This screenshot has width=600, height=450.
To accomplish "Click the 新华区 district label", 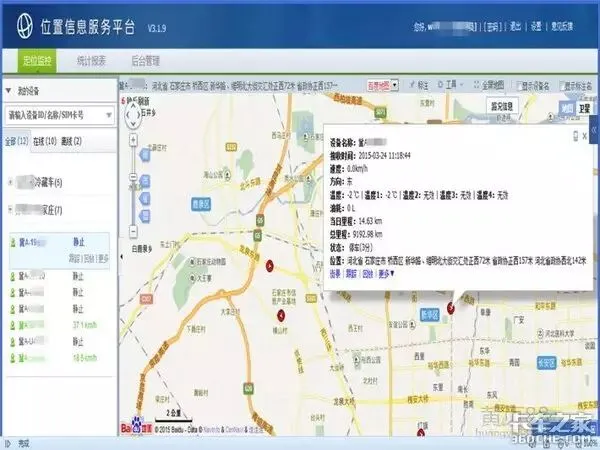I will (x=430, y=314).
